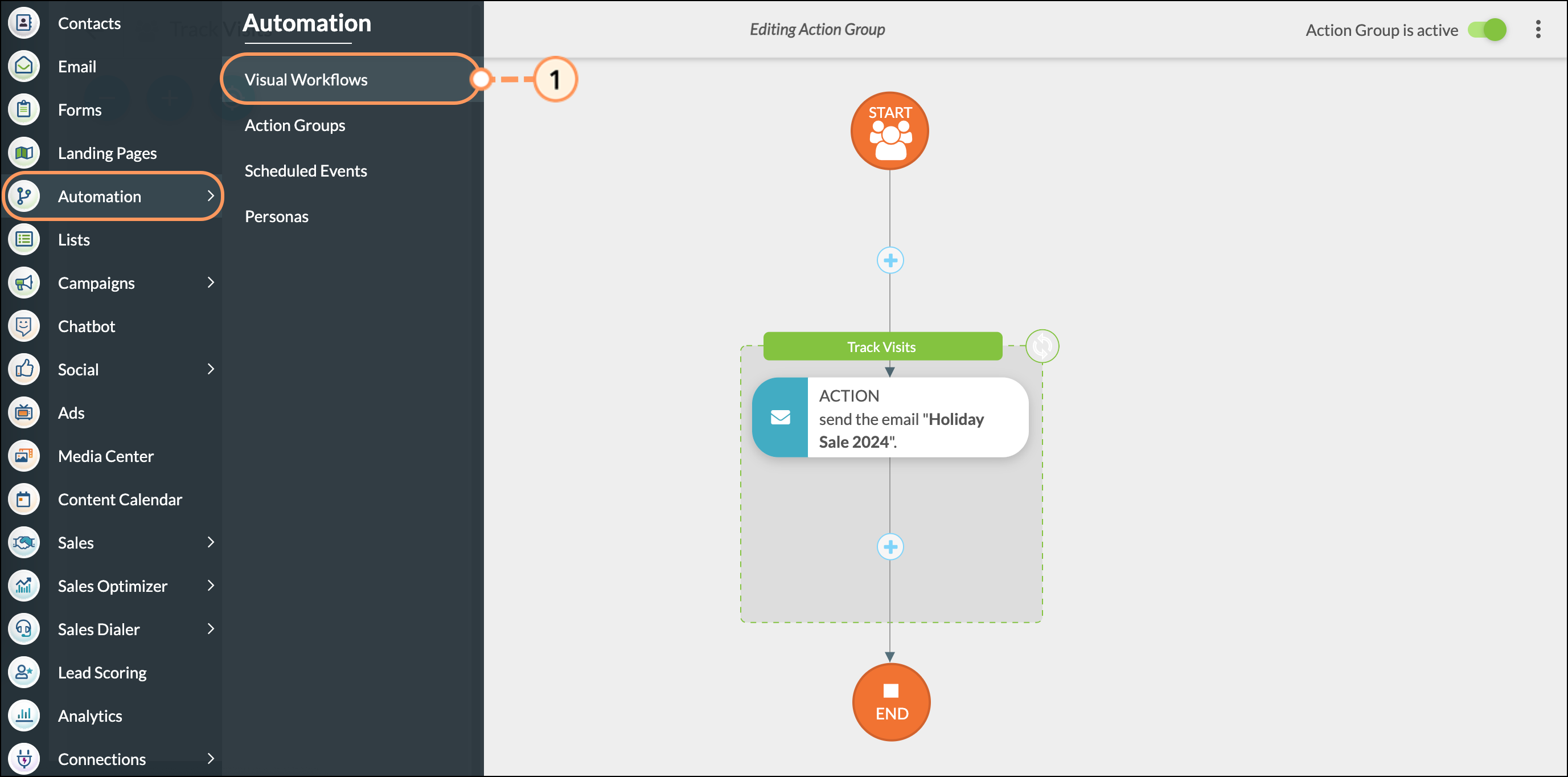This screenshot has width=1568, height=777.
Task: Click the Landing Pages map icon
Action: pos(24,153)
